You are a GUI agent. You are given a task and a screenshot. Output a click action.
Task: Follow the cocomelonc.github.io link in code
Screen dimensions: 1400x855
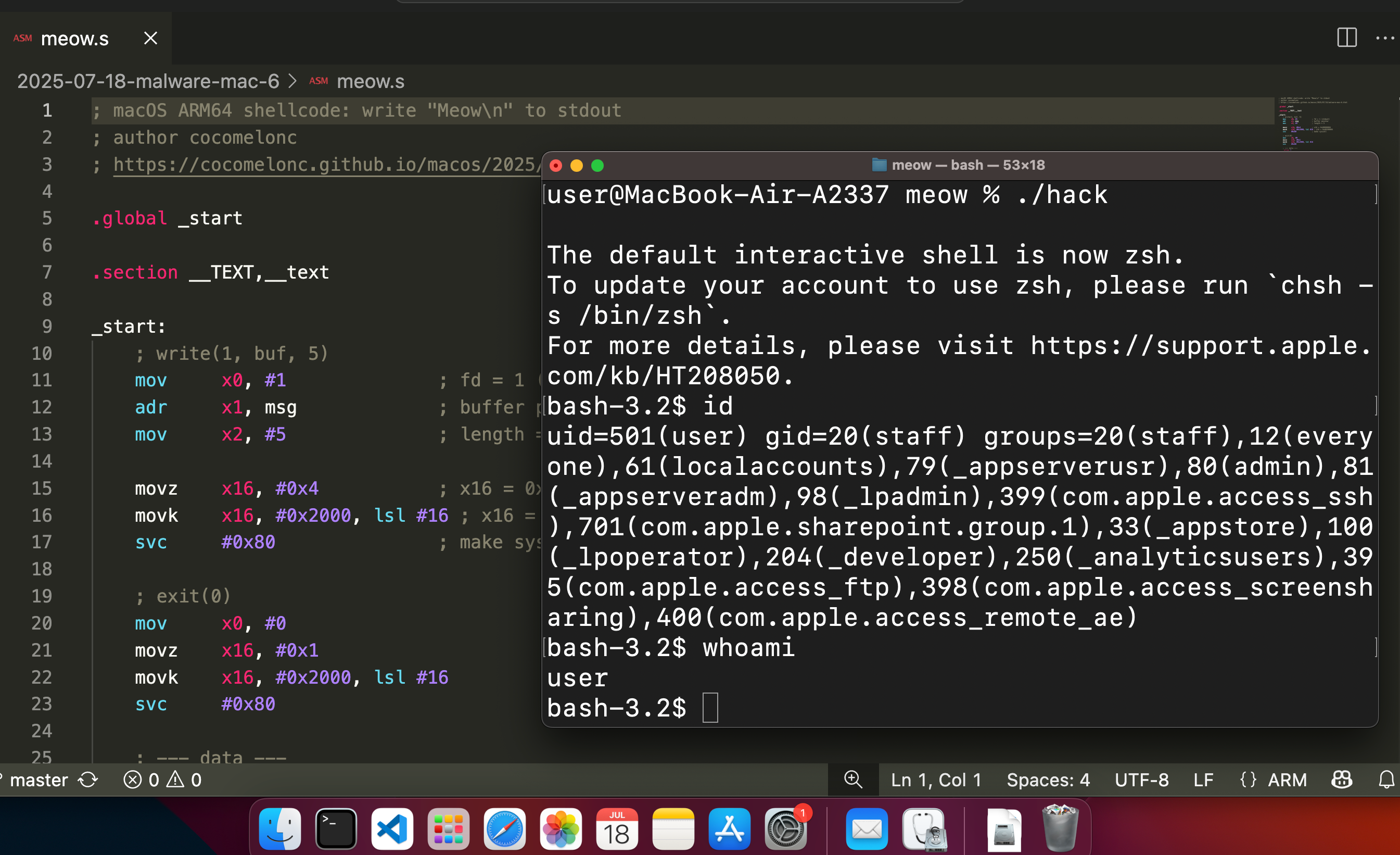pos(327,165)
